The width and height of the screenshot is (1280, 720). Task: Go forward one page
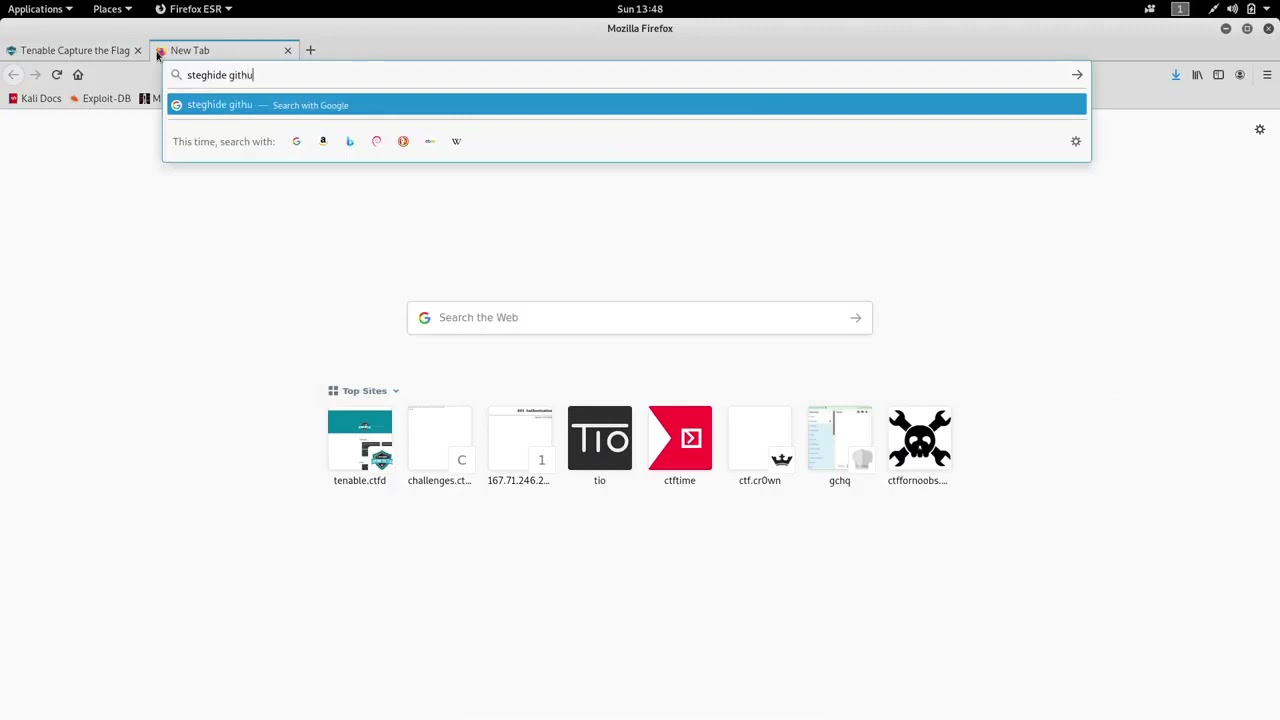tap(35, 75)
